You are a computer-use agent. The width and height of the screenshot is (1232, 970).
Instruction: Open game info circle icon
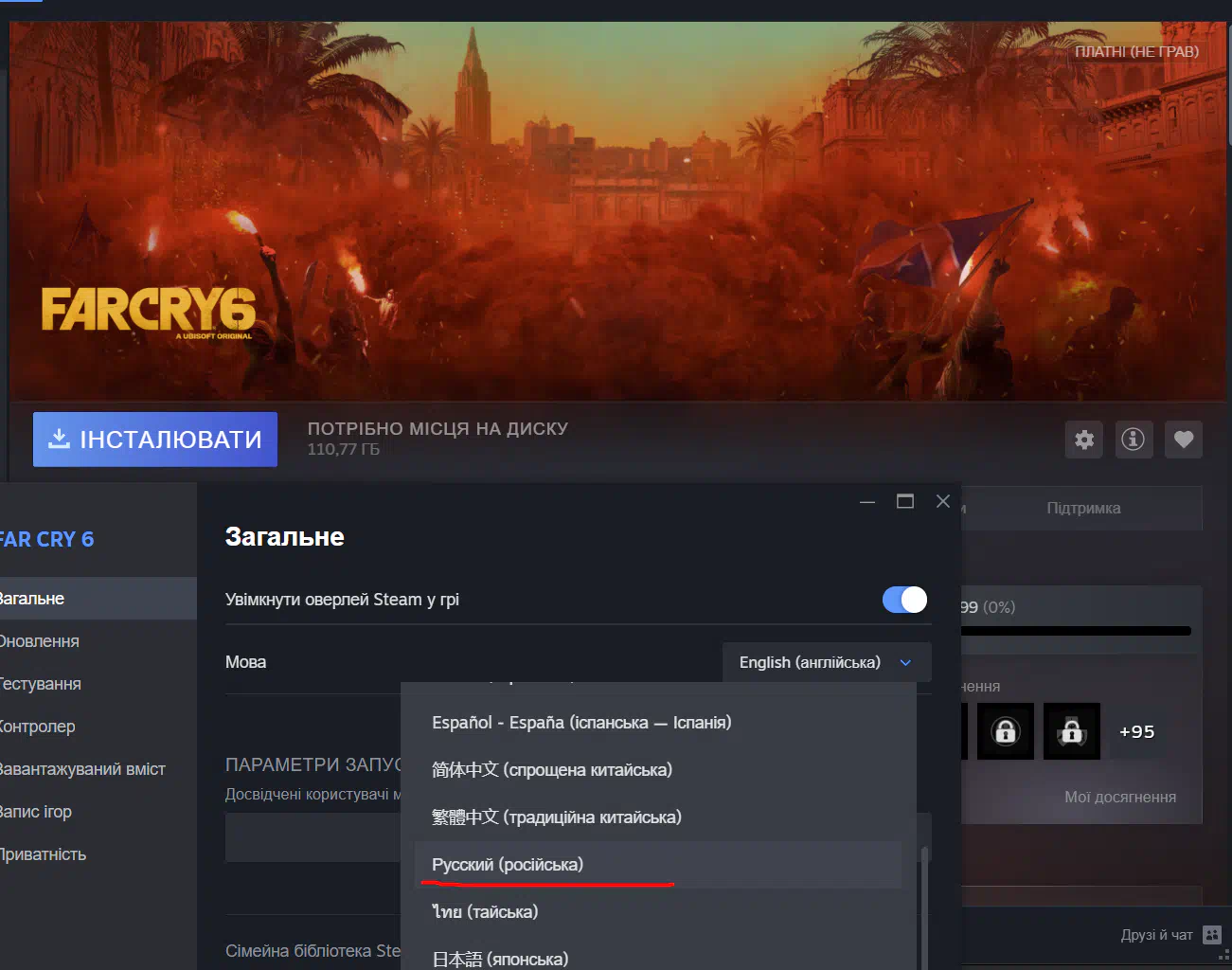pos(1134,440)
